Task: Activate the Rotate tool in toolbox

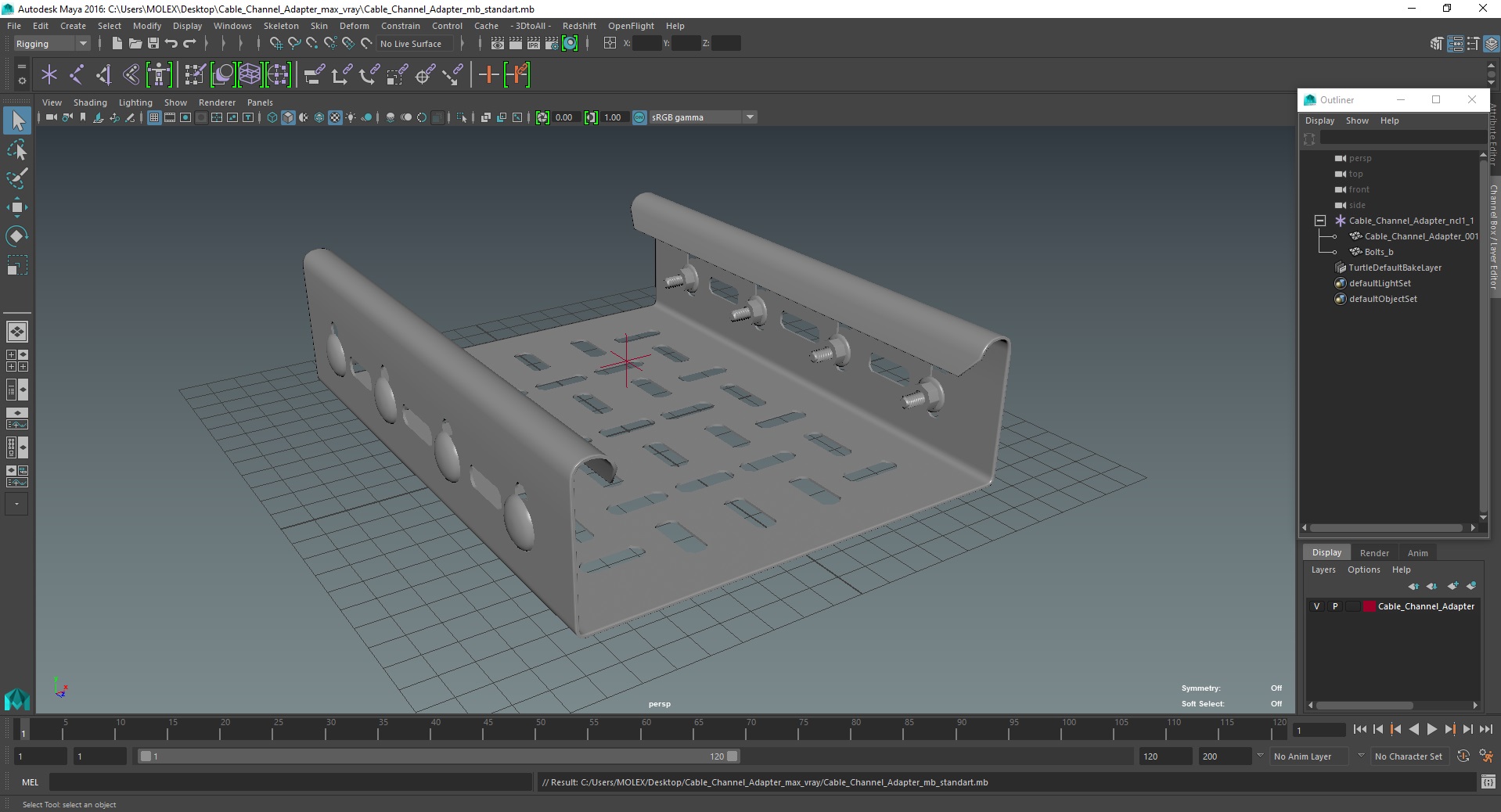Action: (x=17, y=236)
